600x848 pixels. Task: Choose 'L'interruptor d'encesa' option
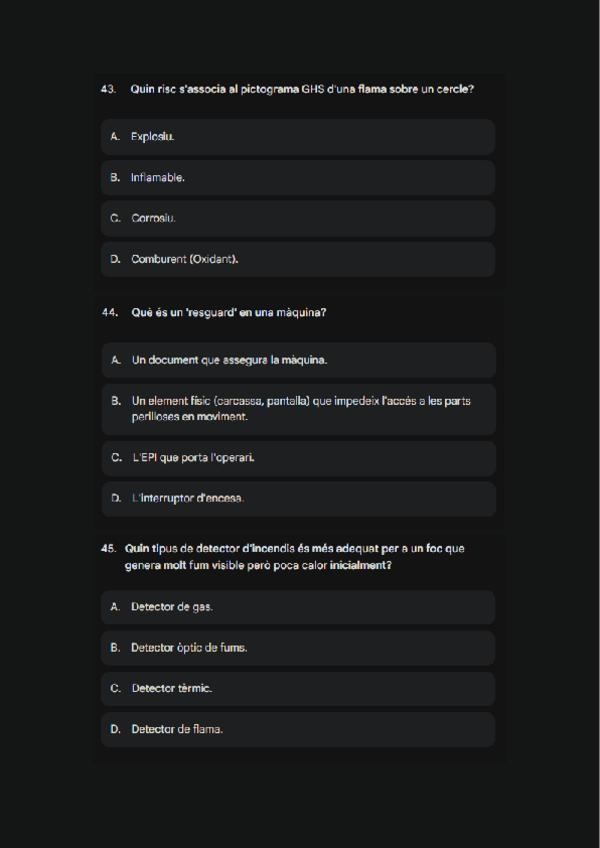point(297,498)
